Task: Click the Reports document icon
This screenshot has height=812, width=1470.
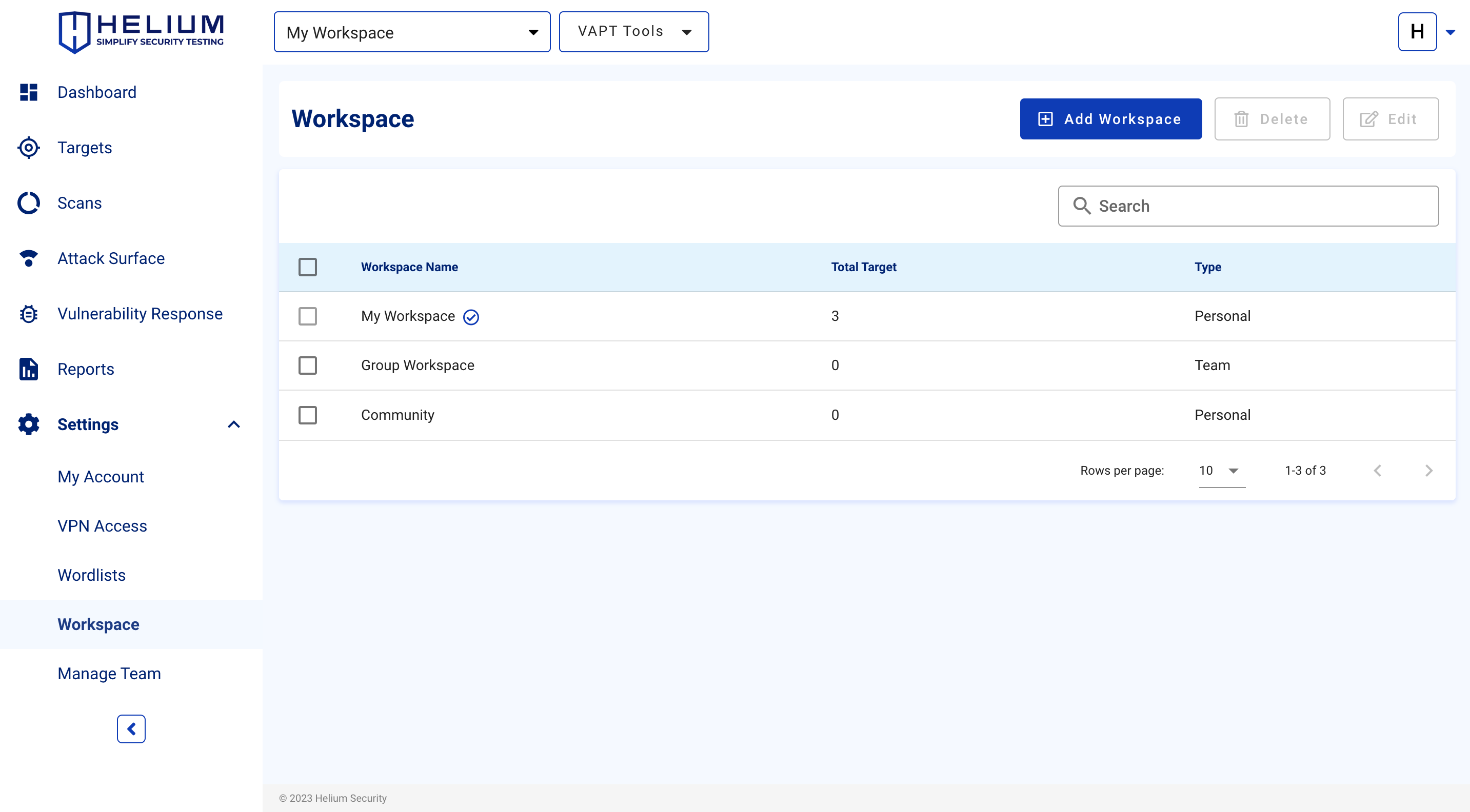Action: tap(29, 369)
